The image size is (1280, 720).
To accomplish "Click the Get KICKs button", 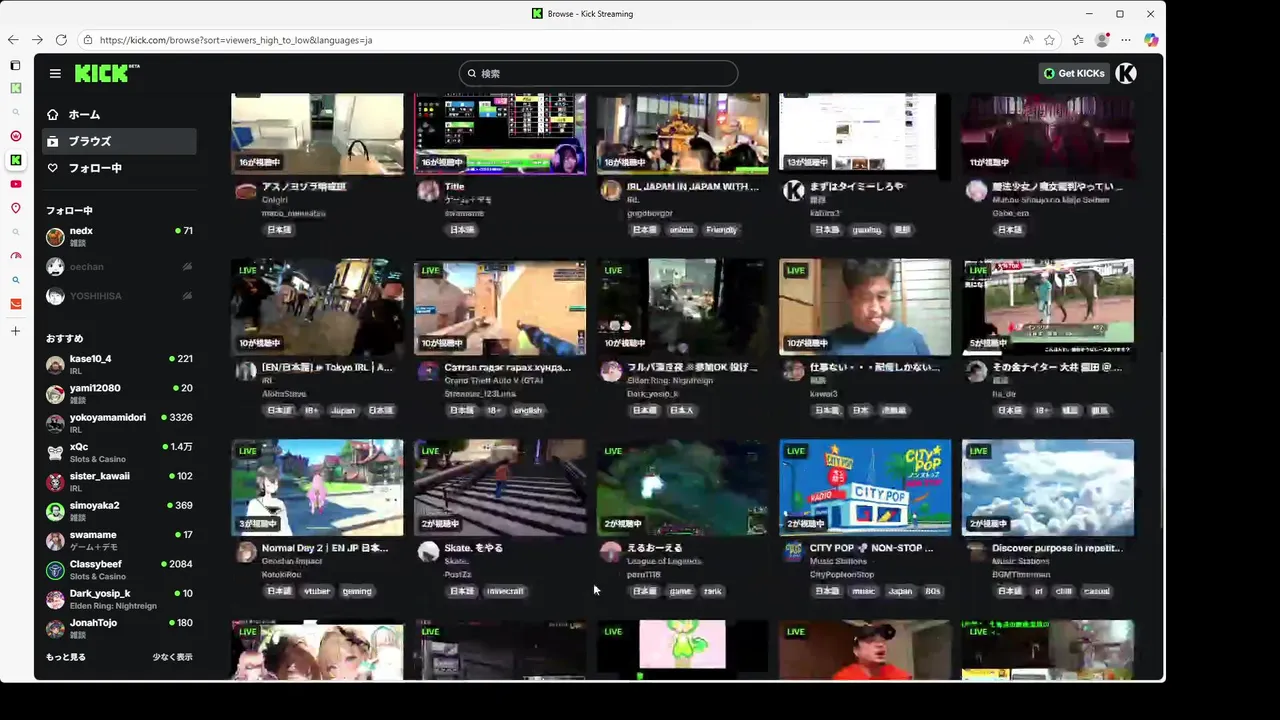I will (1074, 73).
